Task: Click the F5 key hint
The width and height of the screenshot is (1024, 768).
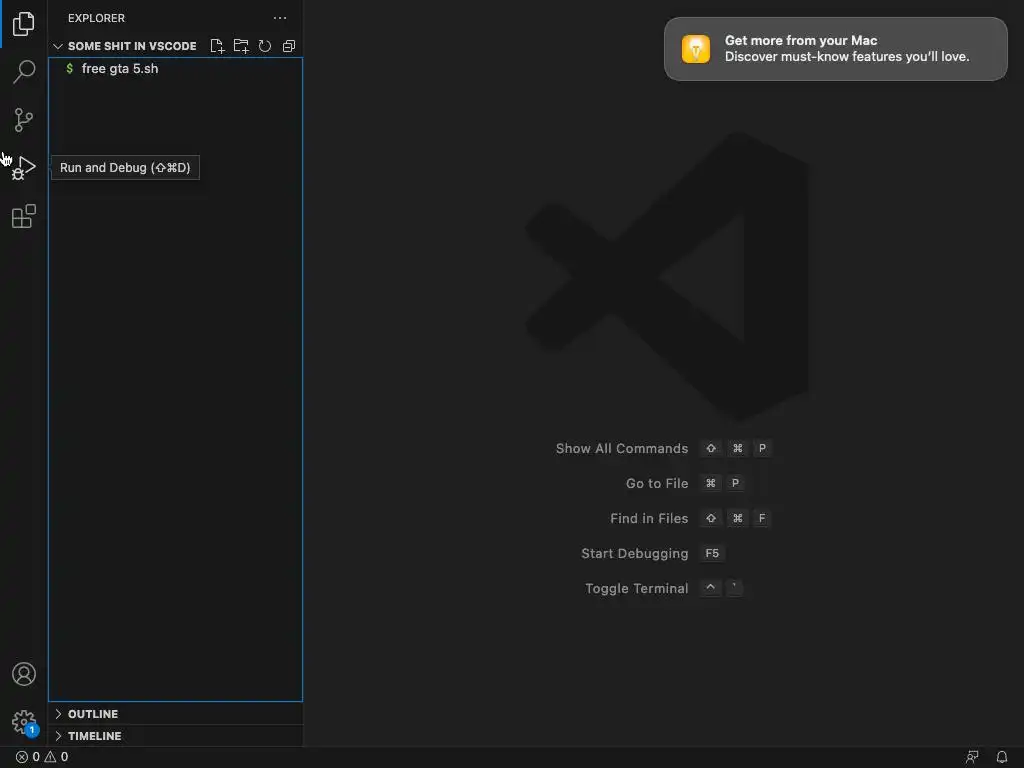Action: point(712,554)
